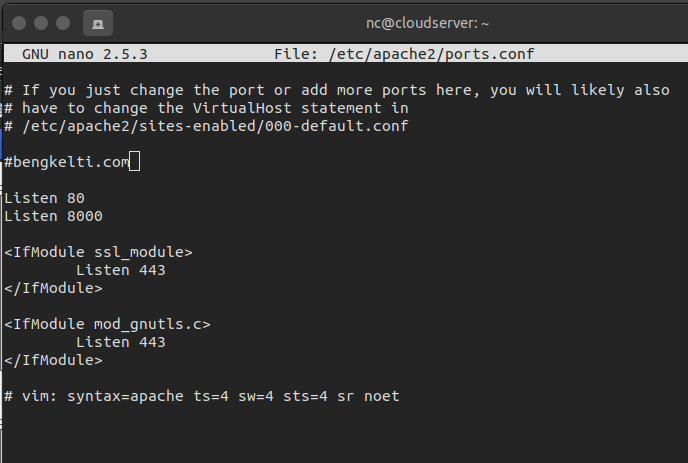Viewport: 688px width, 463px height.
Task: Click the second gray window control button
Action: (41, 23)
